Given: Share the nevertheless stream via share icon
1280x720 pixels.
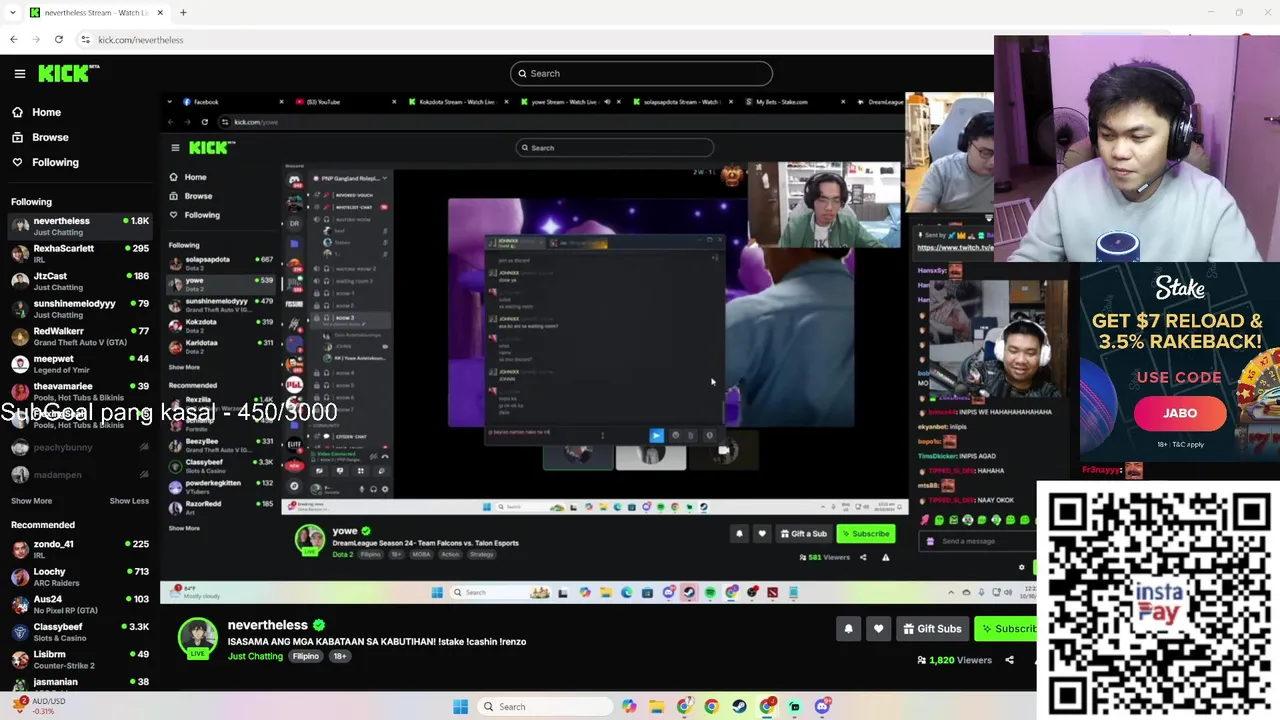Looking at the screenshot, I should (1009, 660).
